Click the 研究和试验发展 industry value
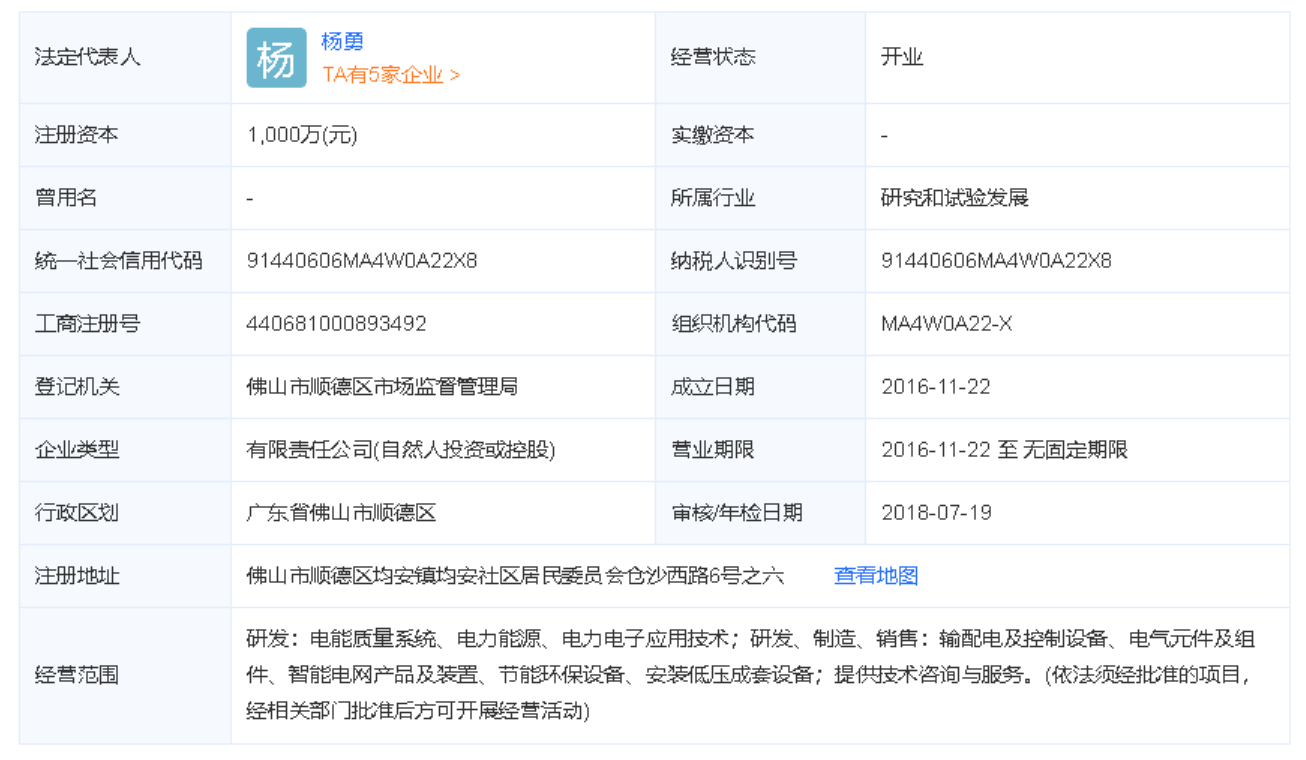The image size is (1306, 760). click(x=954, y=198)
